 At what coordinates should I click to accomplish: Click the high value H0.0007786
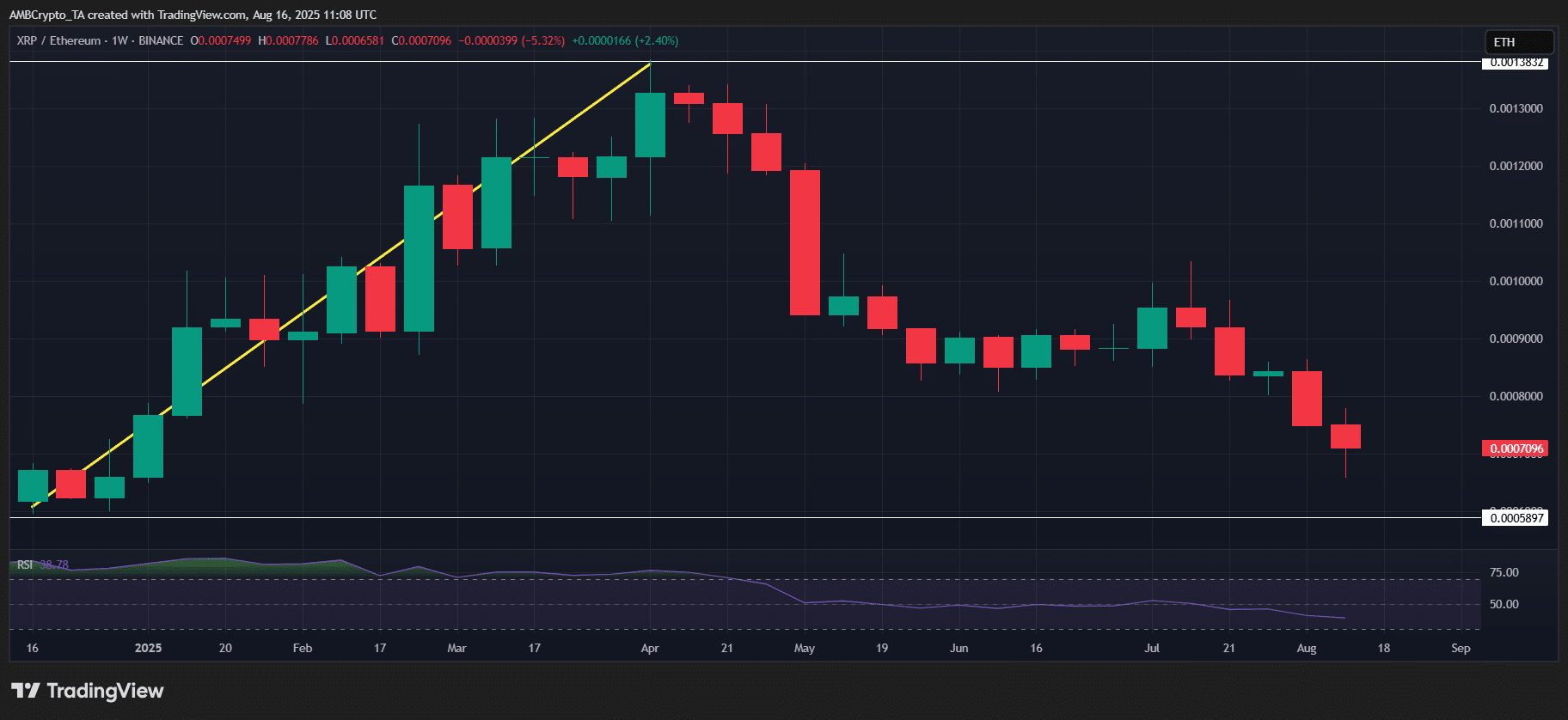[x=289, y=40]
